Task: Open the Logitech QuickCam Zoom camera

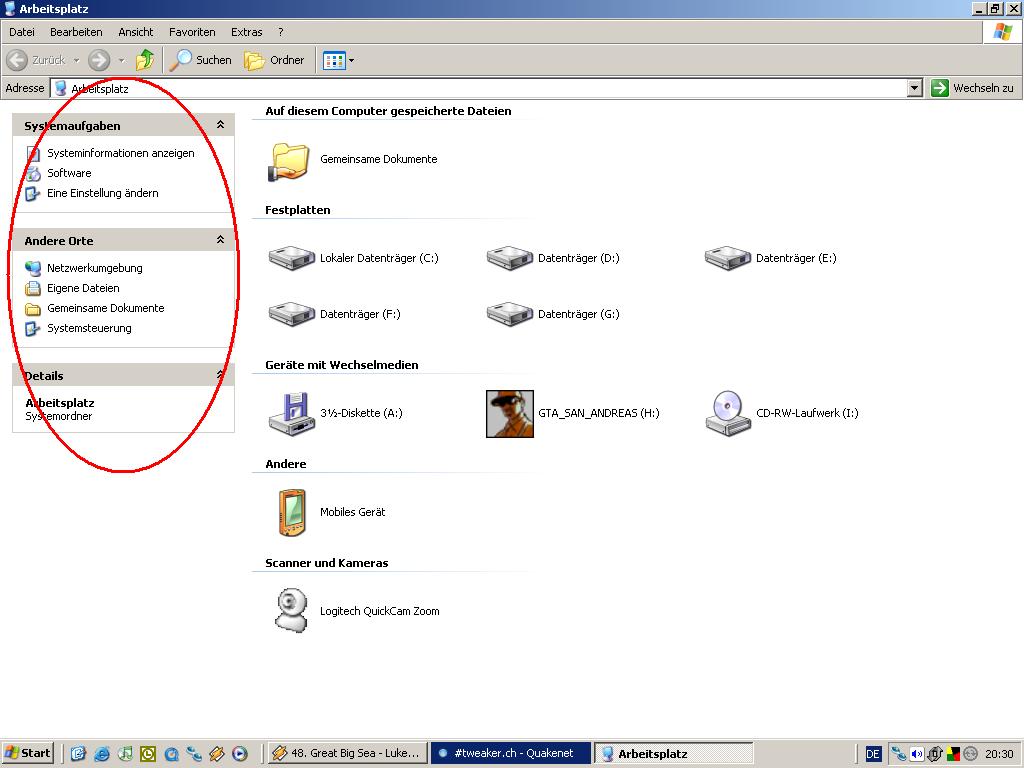Action: pos(291,610)
